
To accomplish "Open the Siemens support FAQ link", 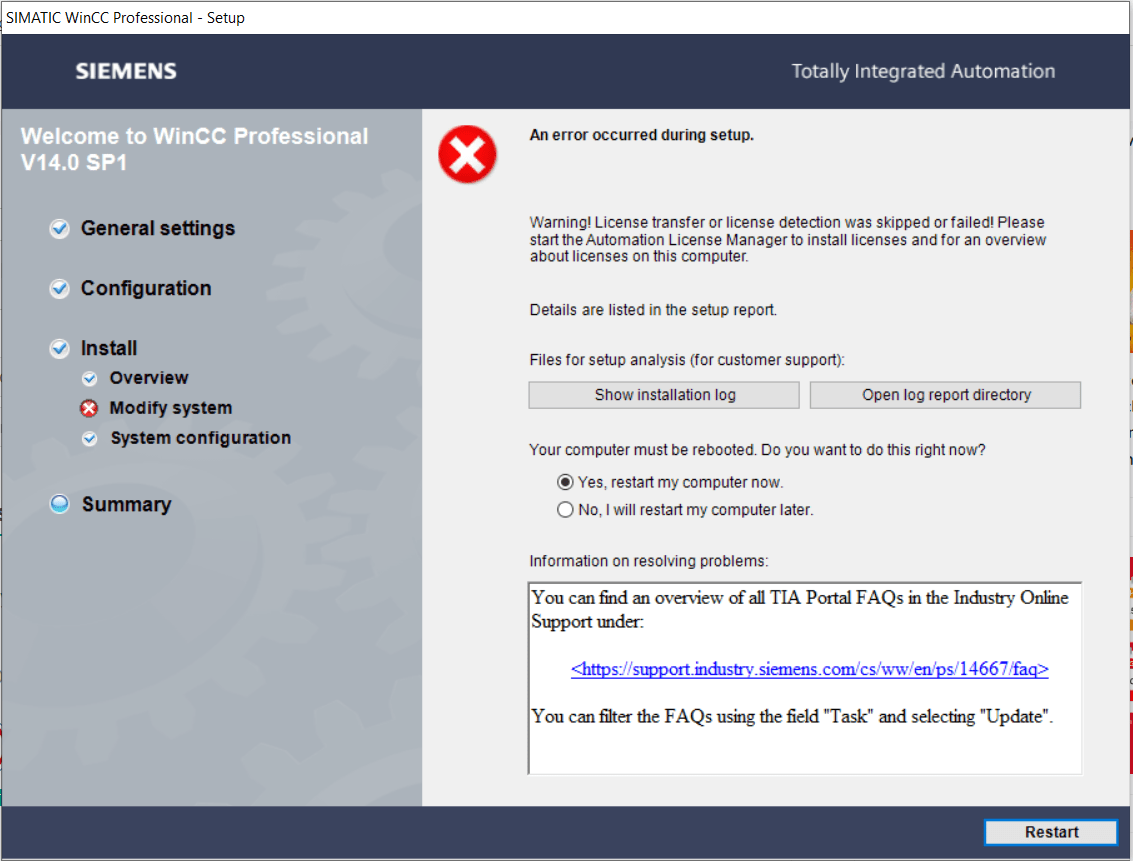I will (x=809, y=670).
